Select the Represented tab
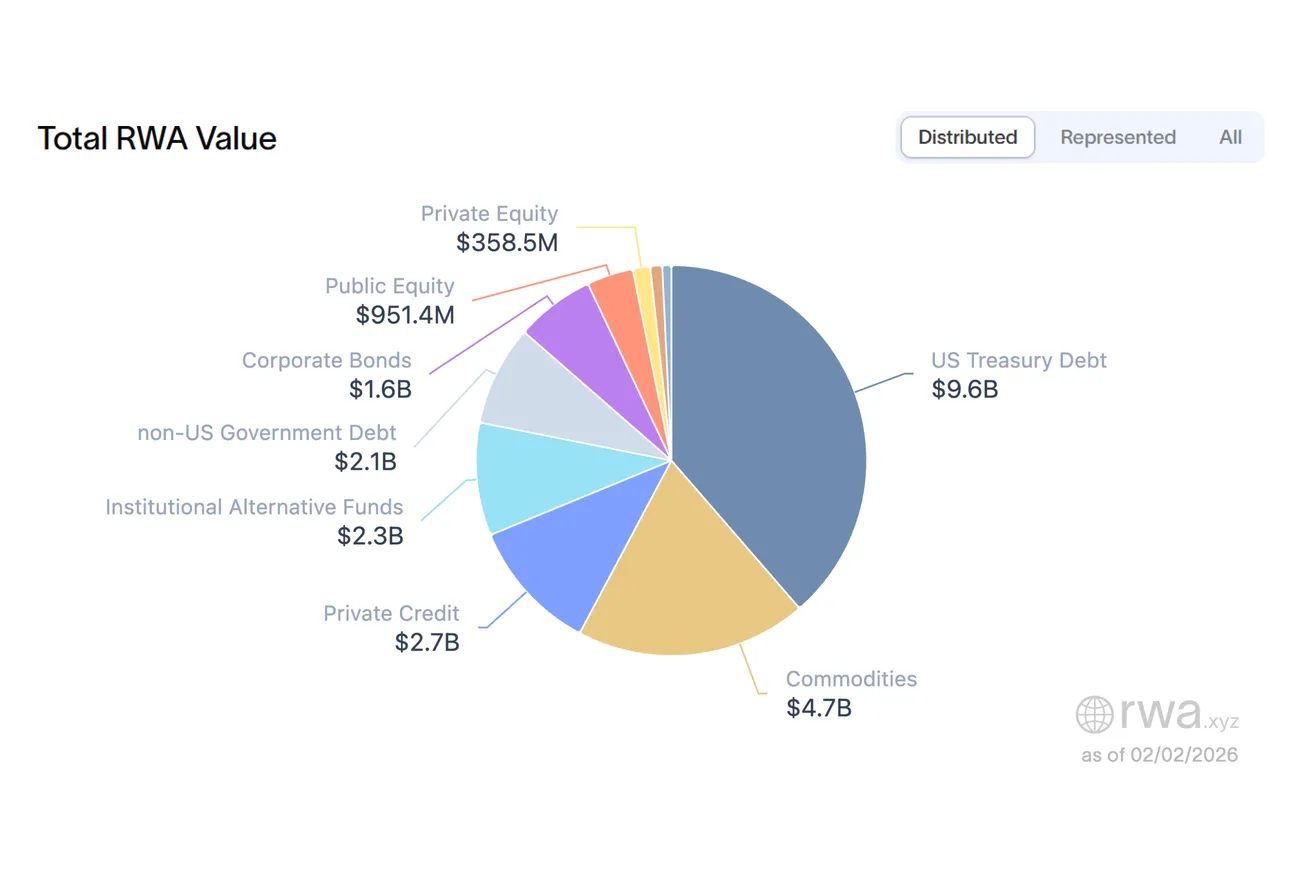The image size is (1304, 869). [x=1118, y=137]
